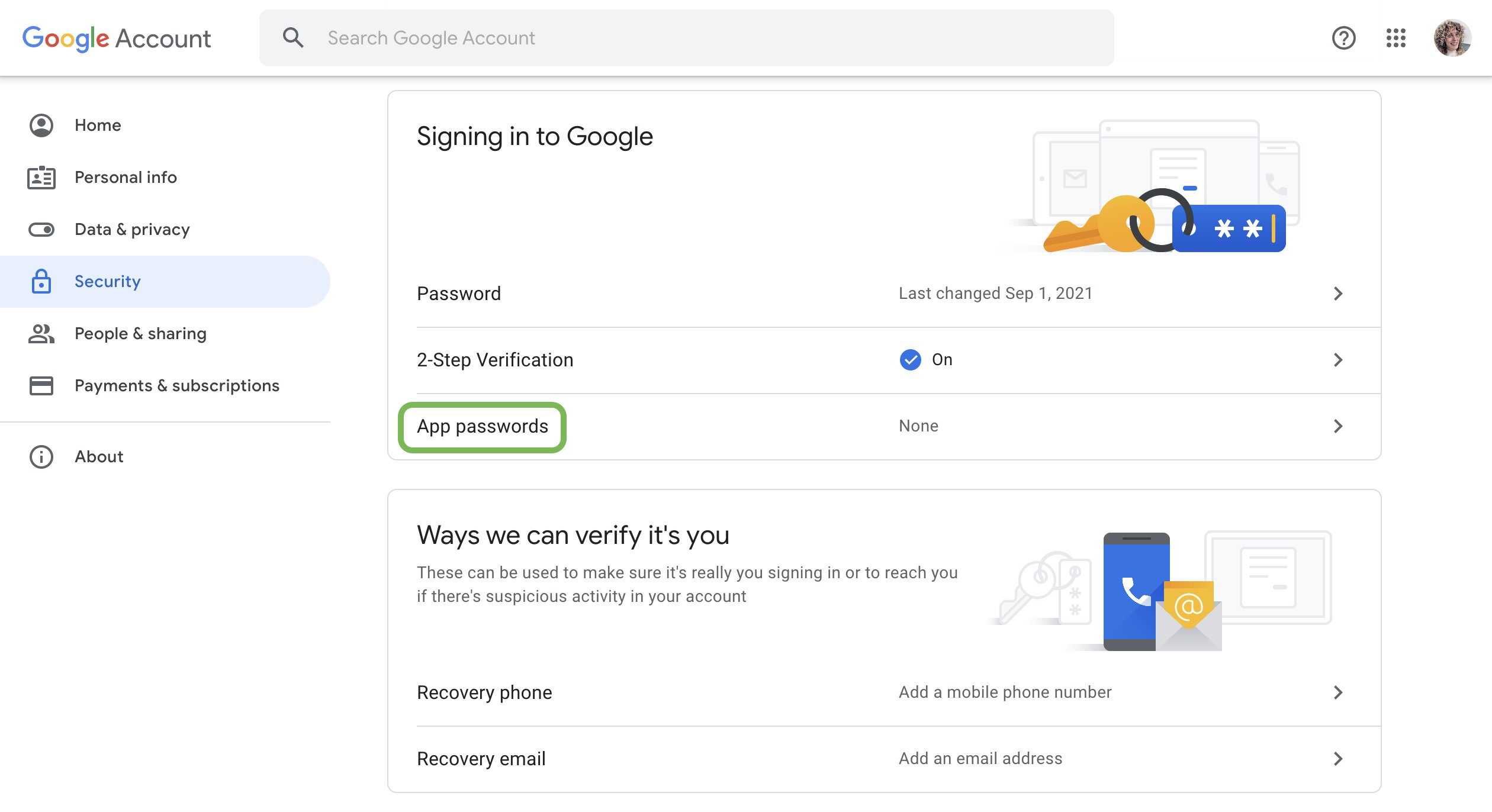Click the Payments credit card icon
The width and height of the screenshot is (1492, 812).
click(41, 386)
